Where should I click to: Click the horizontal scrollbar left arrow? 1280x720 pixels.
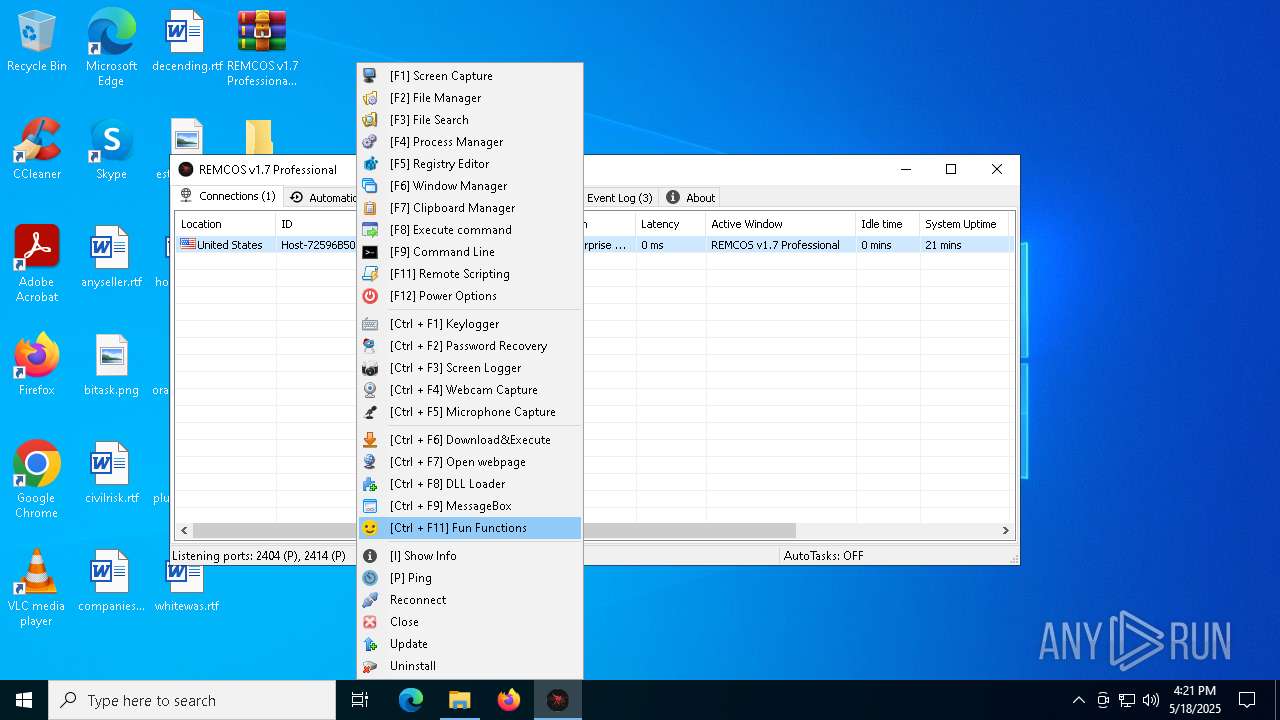pos(184,530)
